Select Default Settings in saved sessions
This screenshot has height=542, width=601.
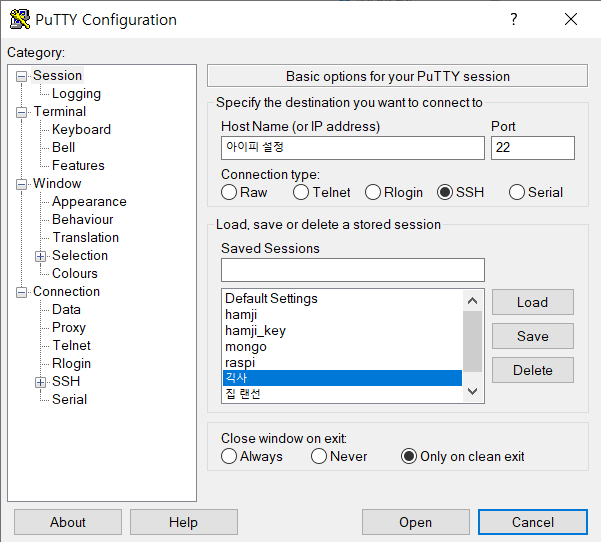pyautogui.click(x=342, y=299)
